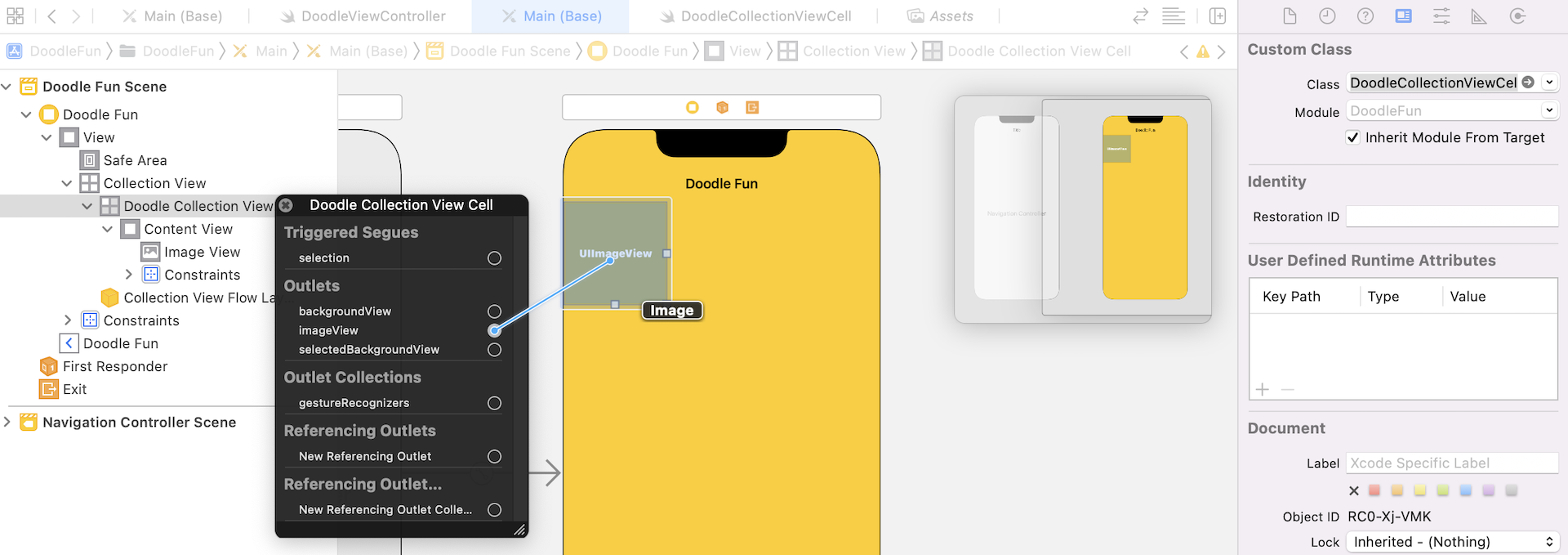Toggle Inherit Module From Target checkbox

pos(1352,137)
